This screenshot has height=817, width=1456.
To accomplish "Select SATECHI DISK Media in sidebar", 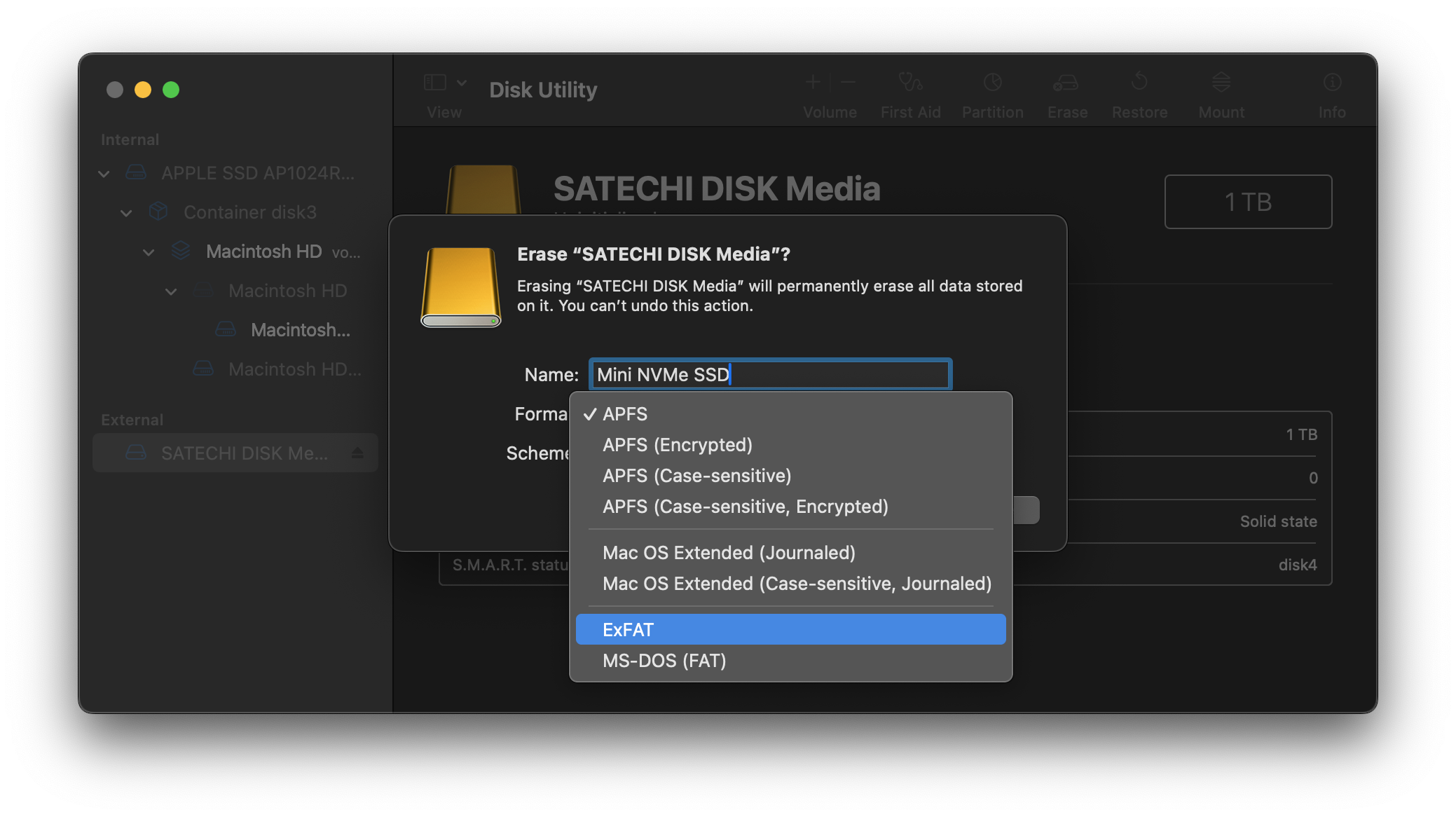I will (x=235, y=453).
